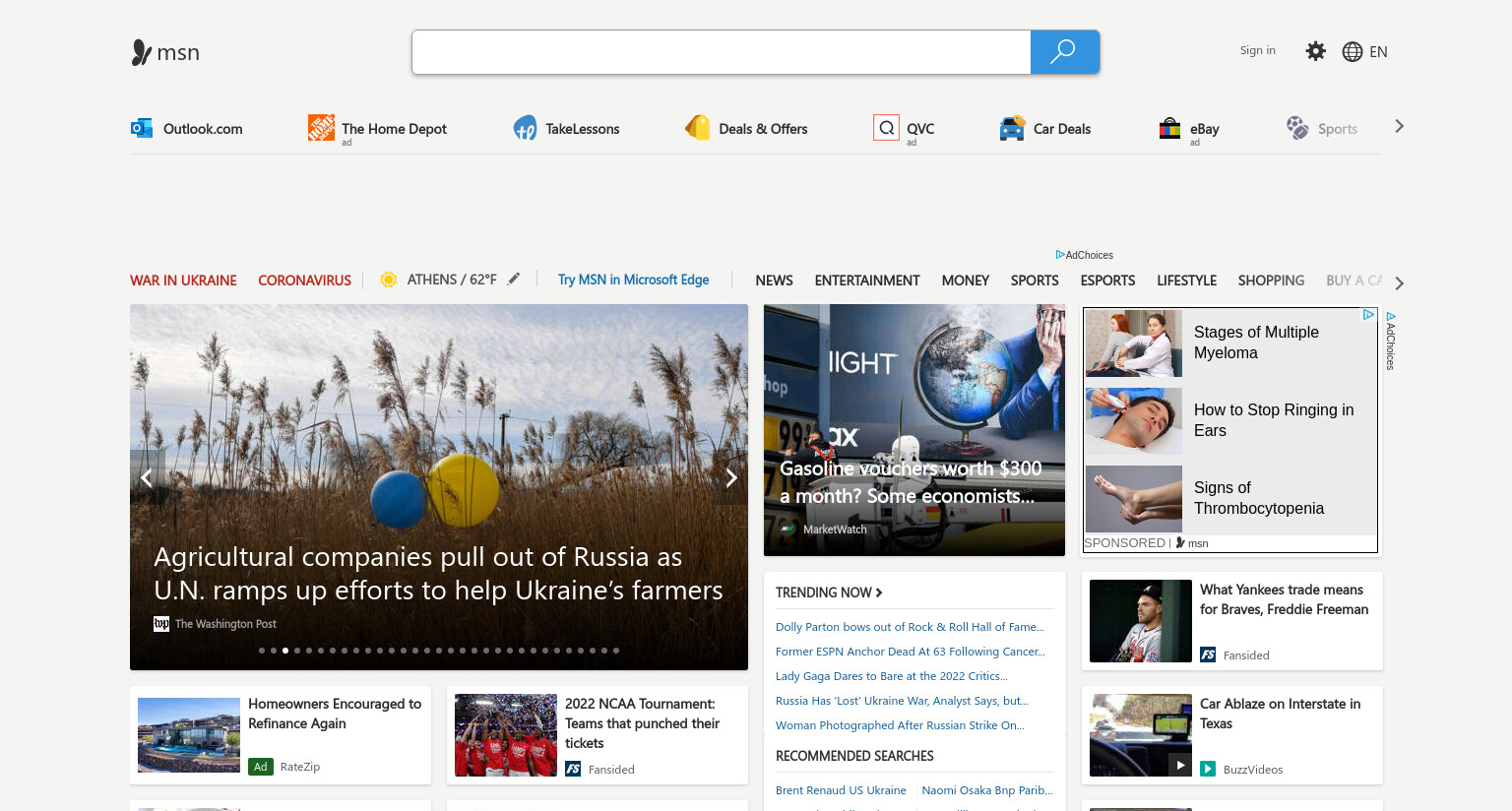Go to the ENTERTAINMENT section
Image resolution: width=1512 pixels, height=811 pixels.
tap(867, 281)
